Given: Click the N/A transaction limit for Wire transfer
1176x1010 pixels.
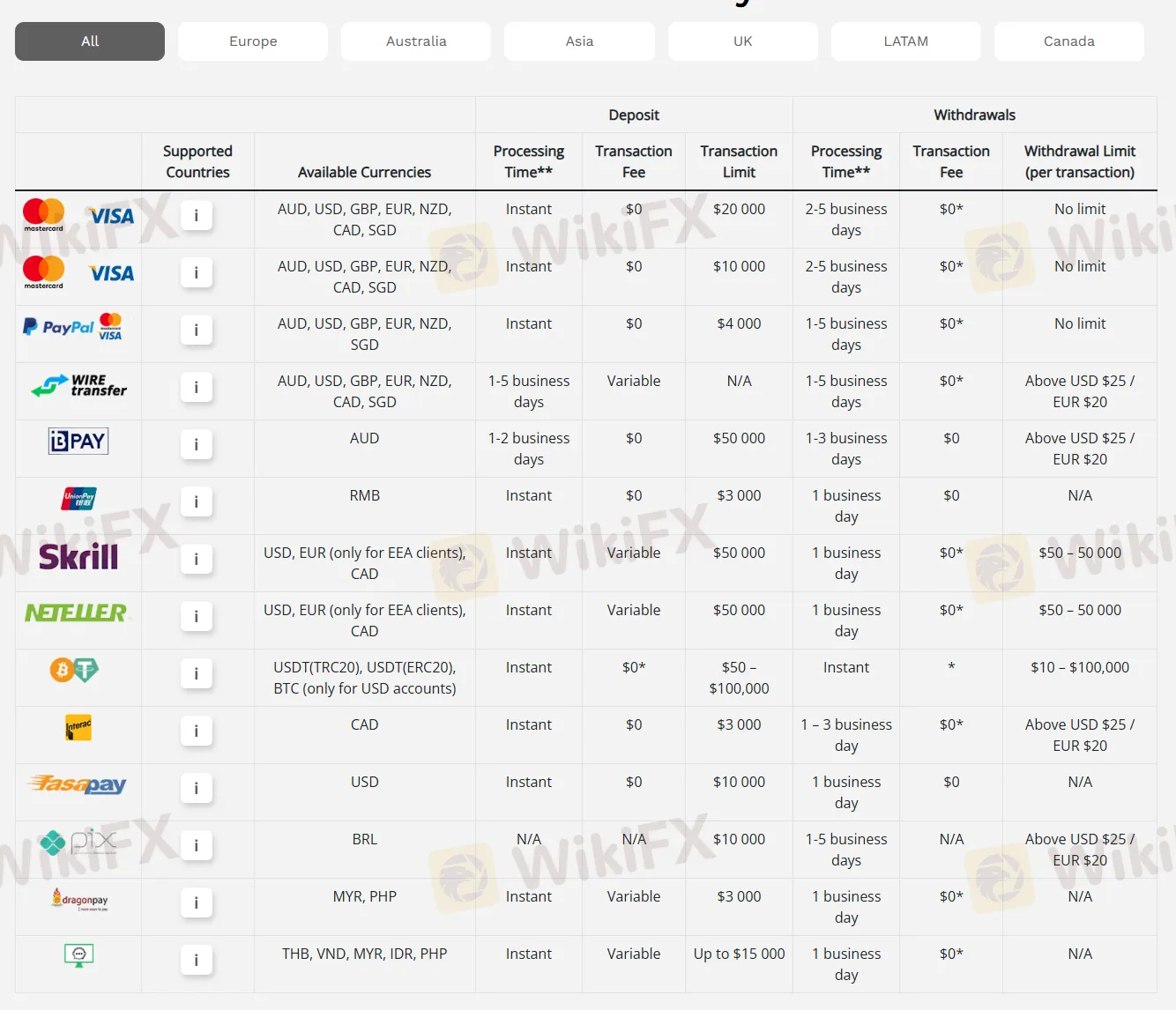Looking at the screenshot, I should coord(739,381).
